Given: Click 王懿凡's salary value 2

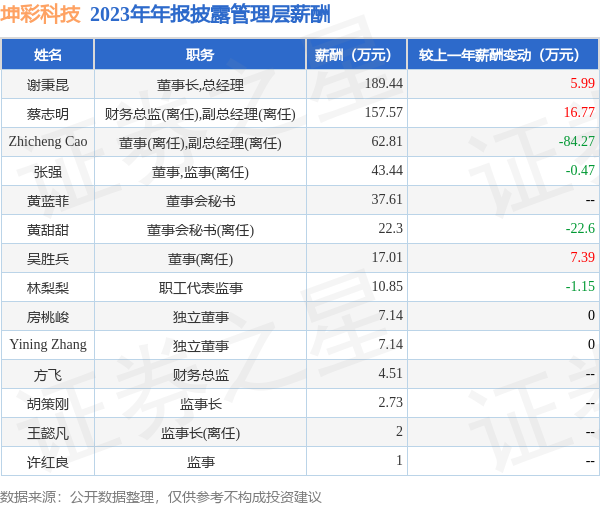Looking at the screenshot, I should [399, 432].
